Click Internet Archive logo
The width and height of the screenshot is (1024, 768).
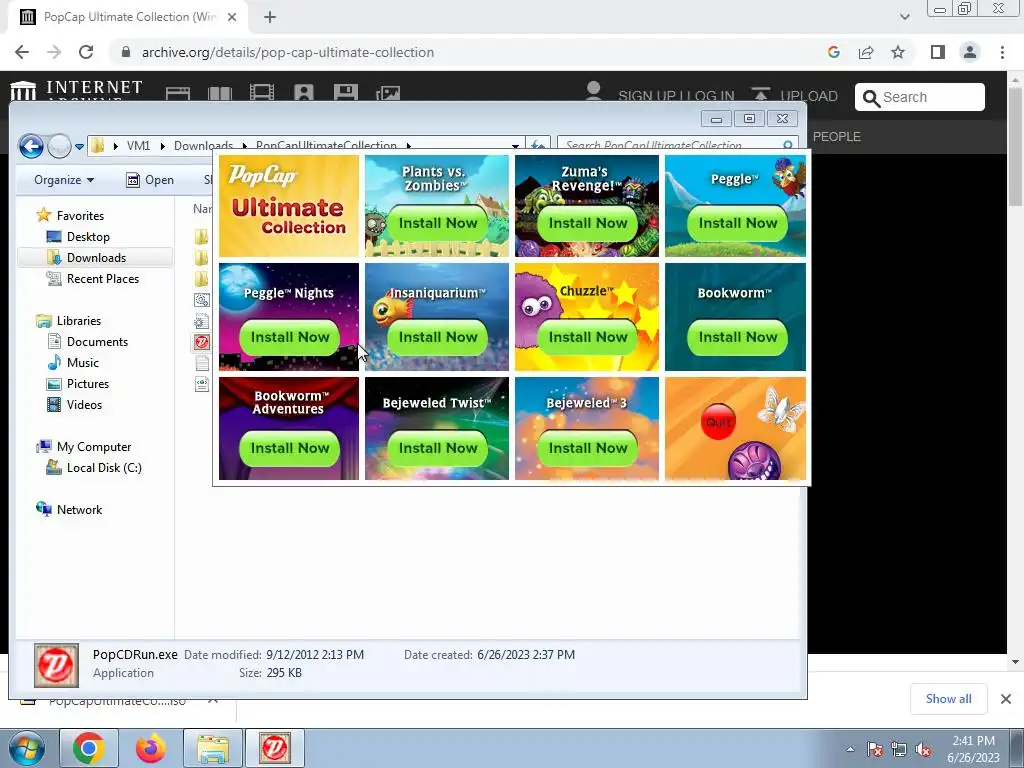point(76,91)
